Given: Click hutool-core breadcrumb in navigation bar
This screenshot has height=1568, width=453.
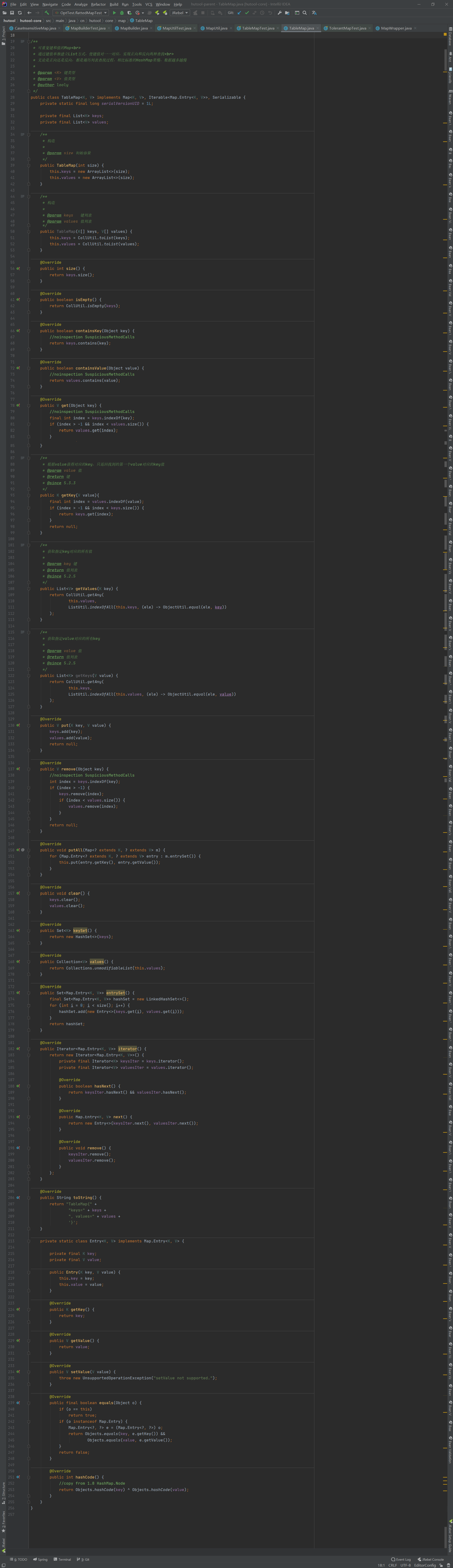Looking at the screenshot, I should coord(30,21).
